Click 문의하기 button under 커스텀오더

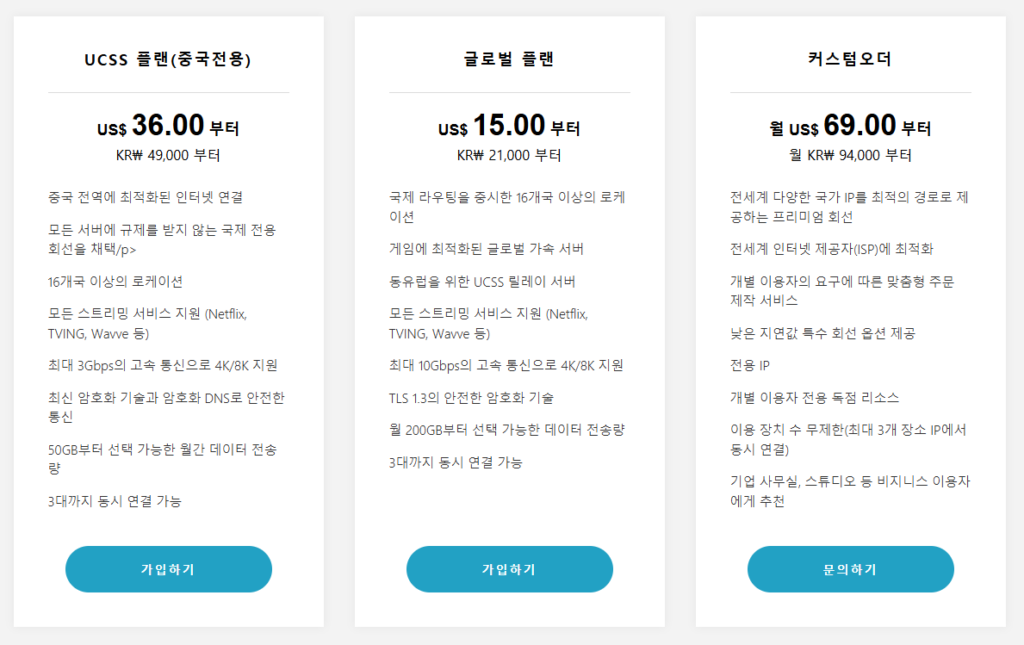[850, 569]
